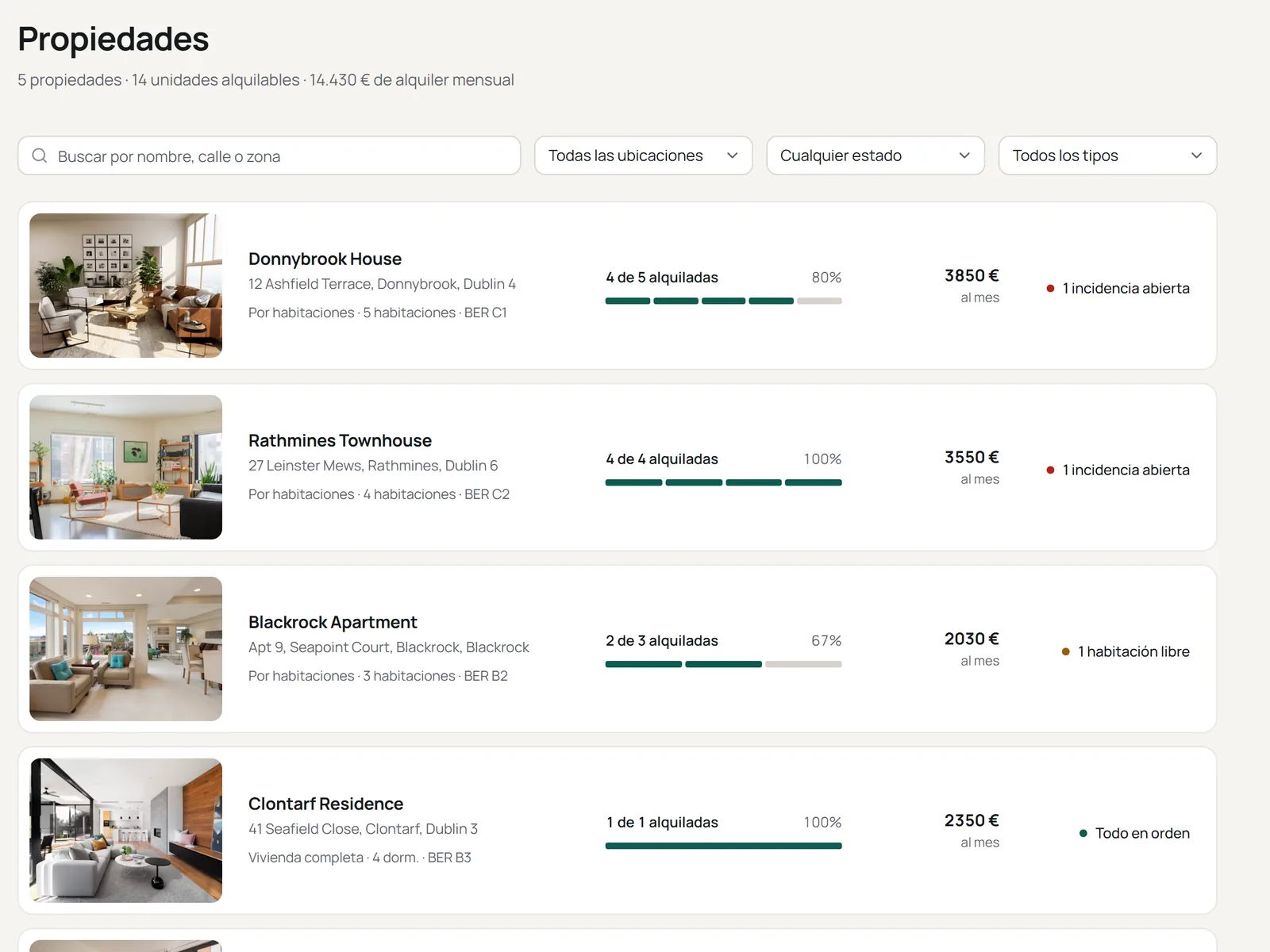Open the Donnybrook House photo thumbnail

[125, 286]
